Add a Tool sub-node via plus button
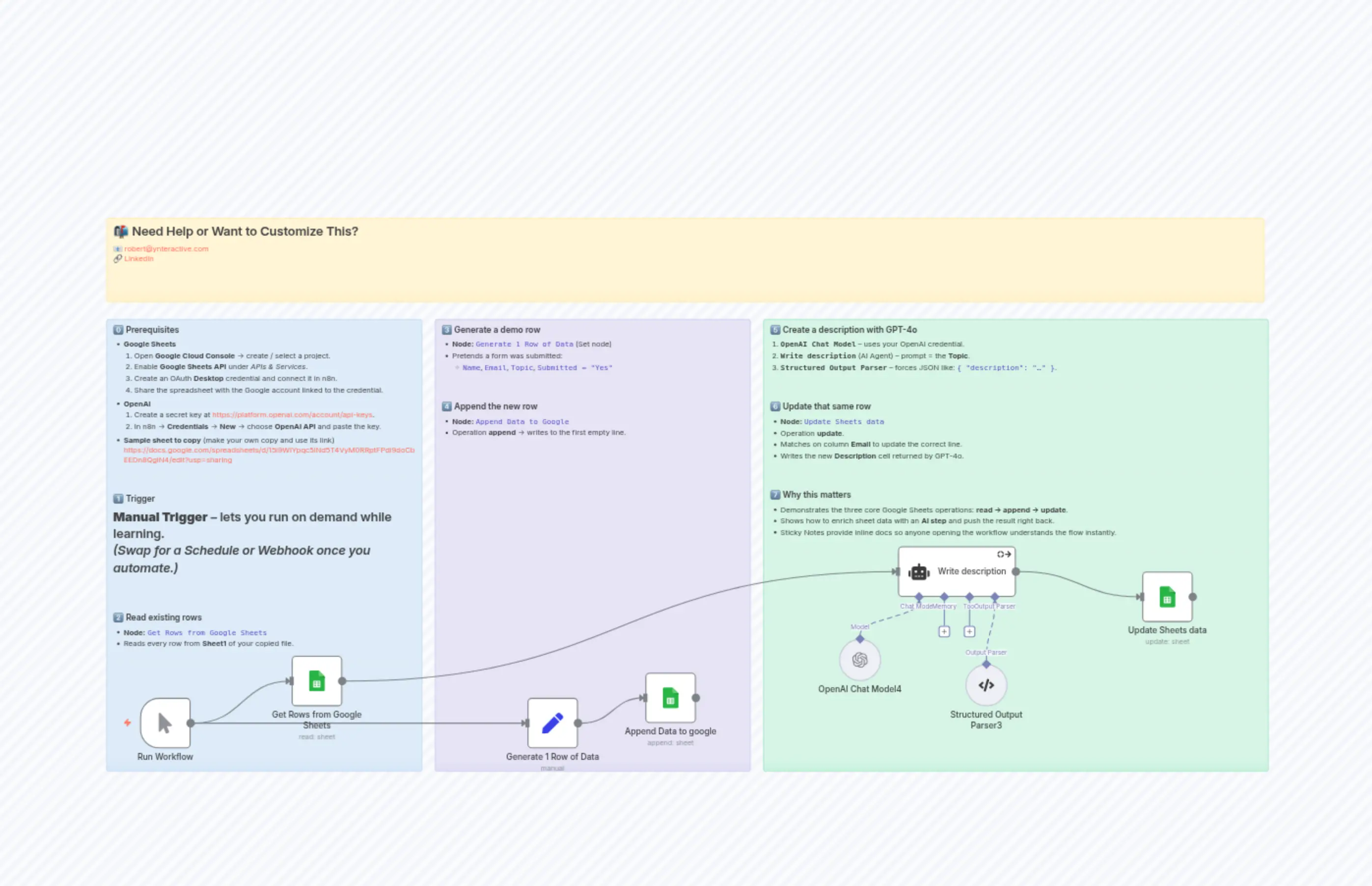The image size is (1372, 886). [969, 632]
